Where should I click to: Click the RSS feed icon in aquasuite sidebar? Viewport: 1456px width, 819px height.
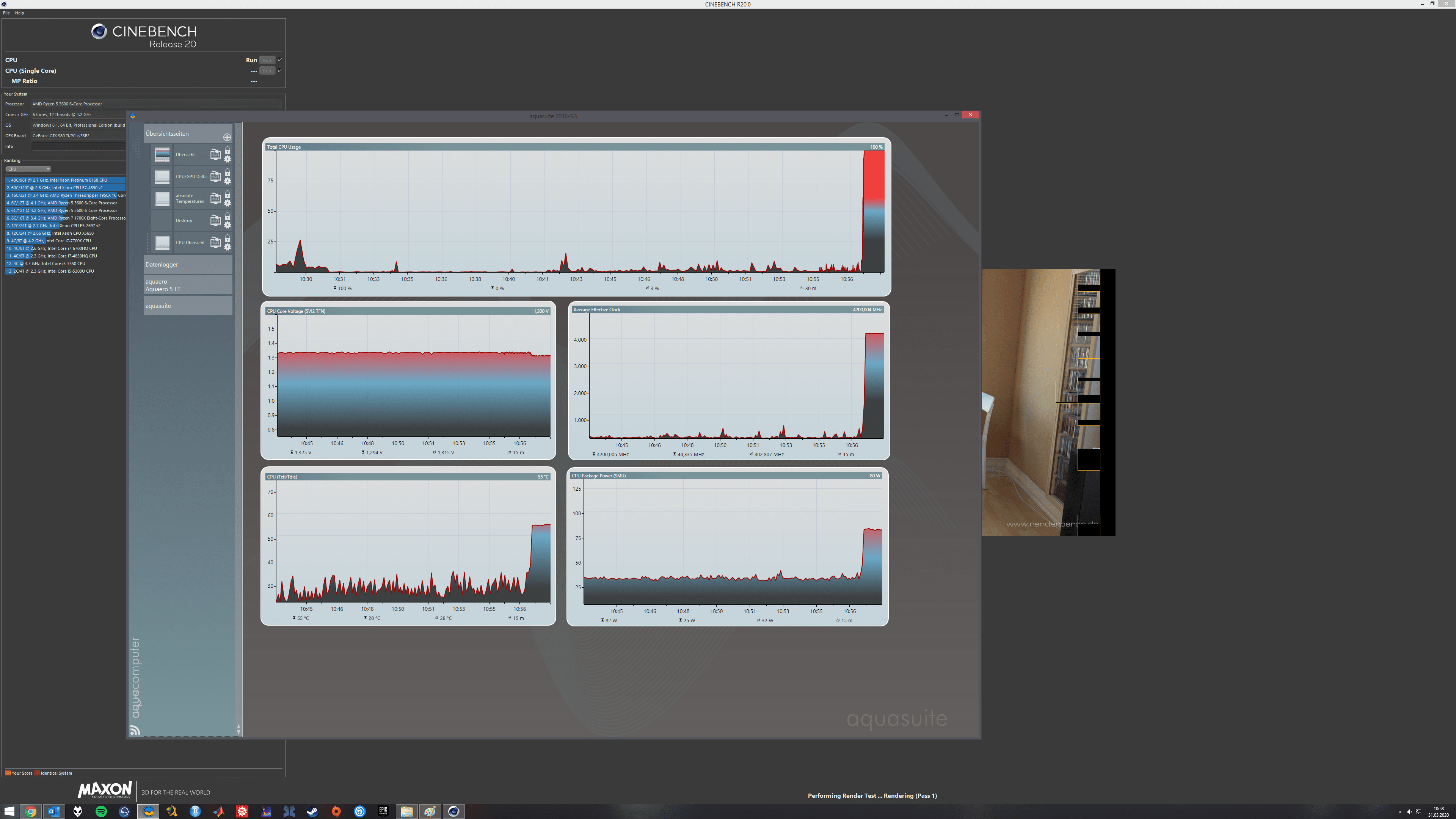[x=135, y=730]
